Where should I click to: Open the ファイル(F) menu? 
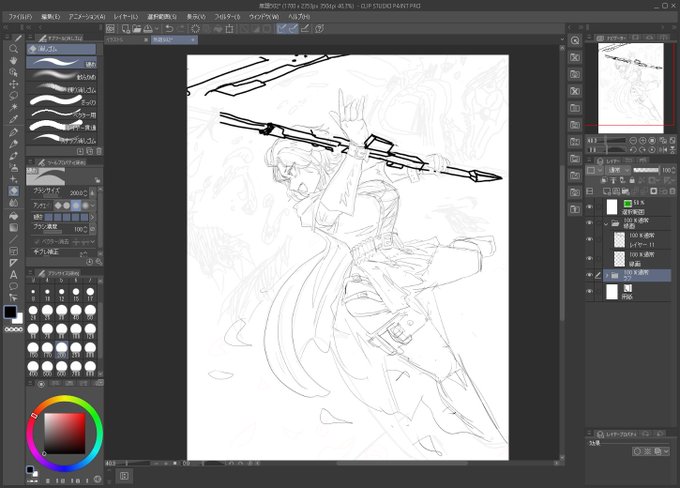coord(20,16)
